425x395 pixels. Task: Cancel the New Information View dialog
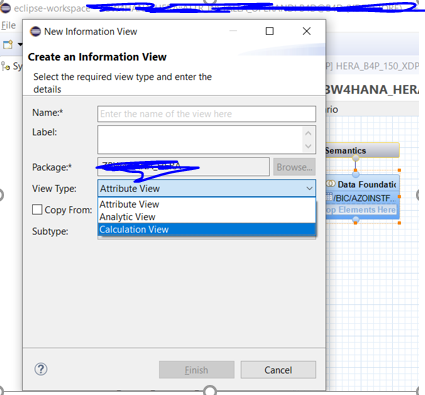tap(278, 370)
